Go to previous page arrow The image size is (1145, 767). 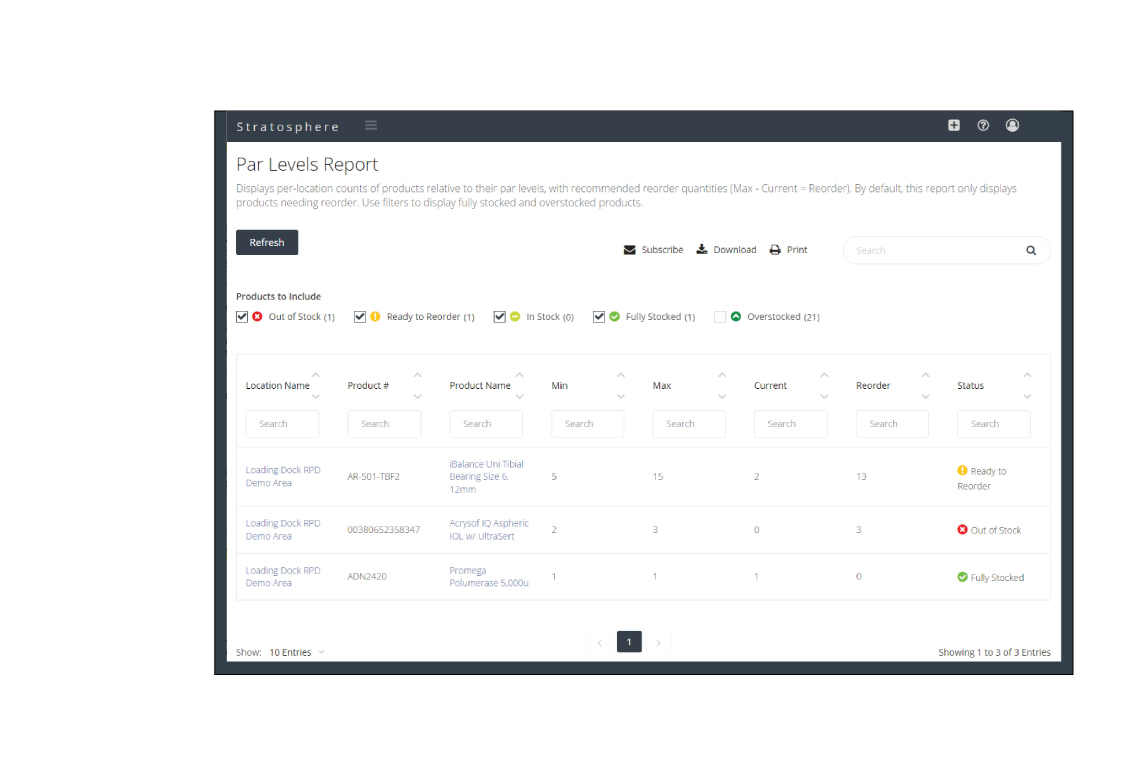click(600, 642)
